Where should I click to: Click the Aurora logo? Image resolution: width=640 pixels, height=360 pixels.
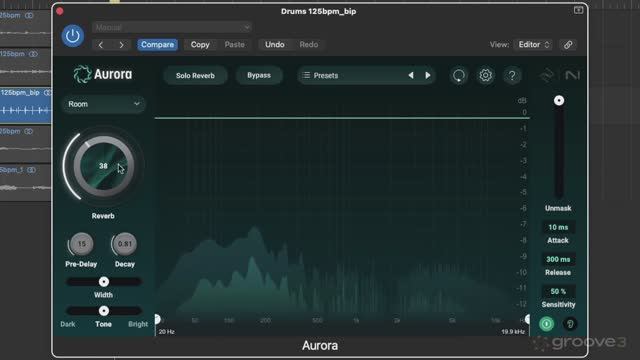pos(103,75)
